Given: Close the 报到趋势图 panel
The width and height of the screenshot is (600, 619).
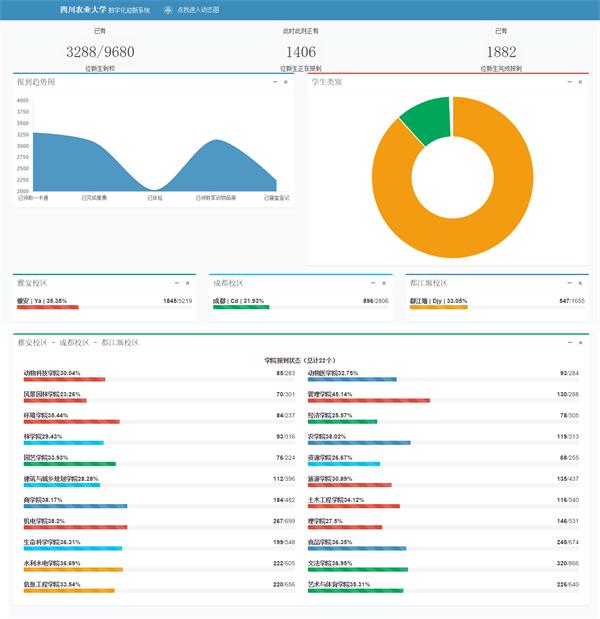Looking at the screenshot, I should (x=285, y=82).
